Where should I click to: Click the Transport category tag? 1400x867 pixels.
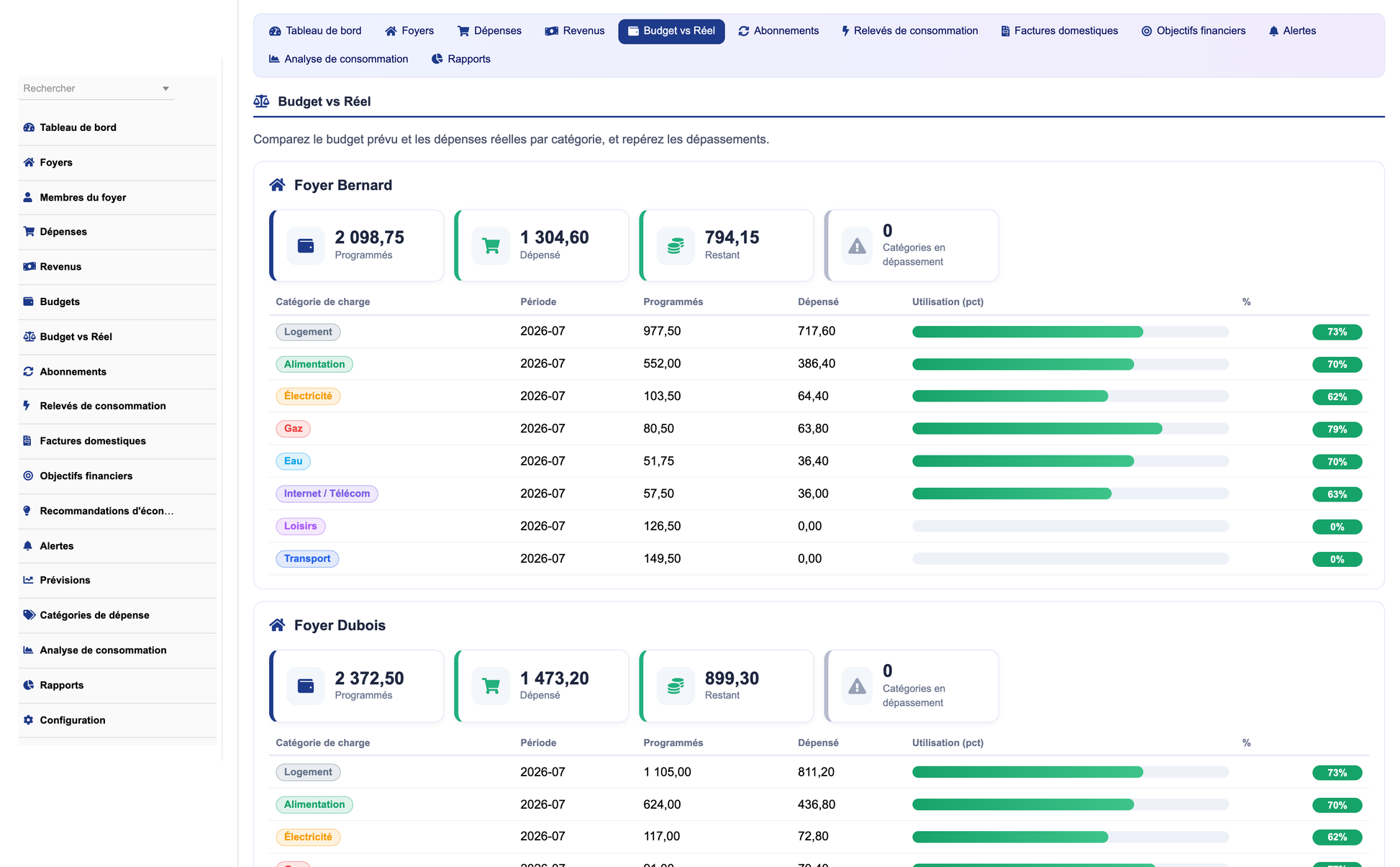click(307, 558)
